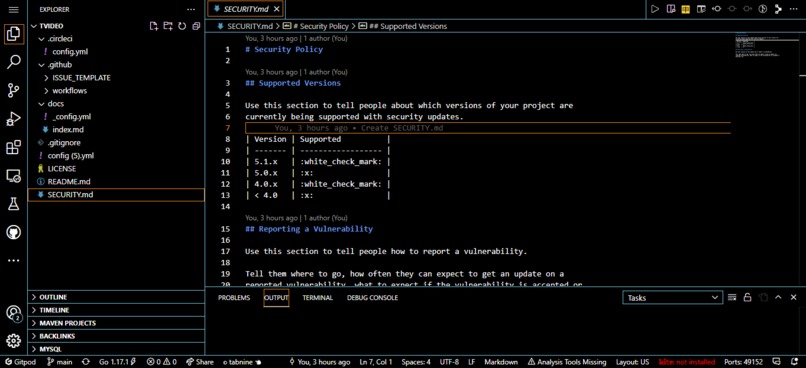Expand the MYSQL section
Image resolution: width=806 pixels, height=368 pixels.
click(116, 348)
